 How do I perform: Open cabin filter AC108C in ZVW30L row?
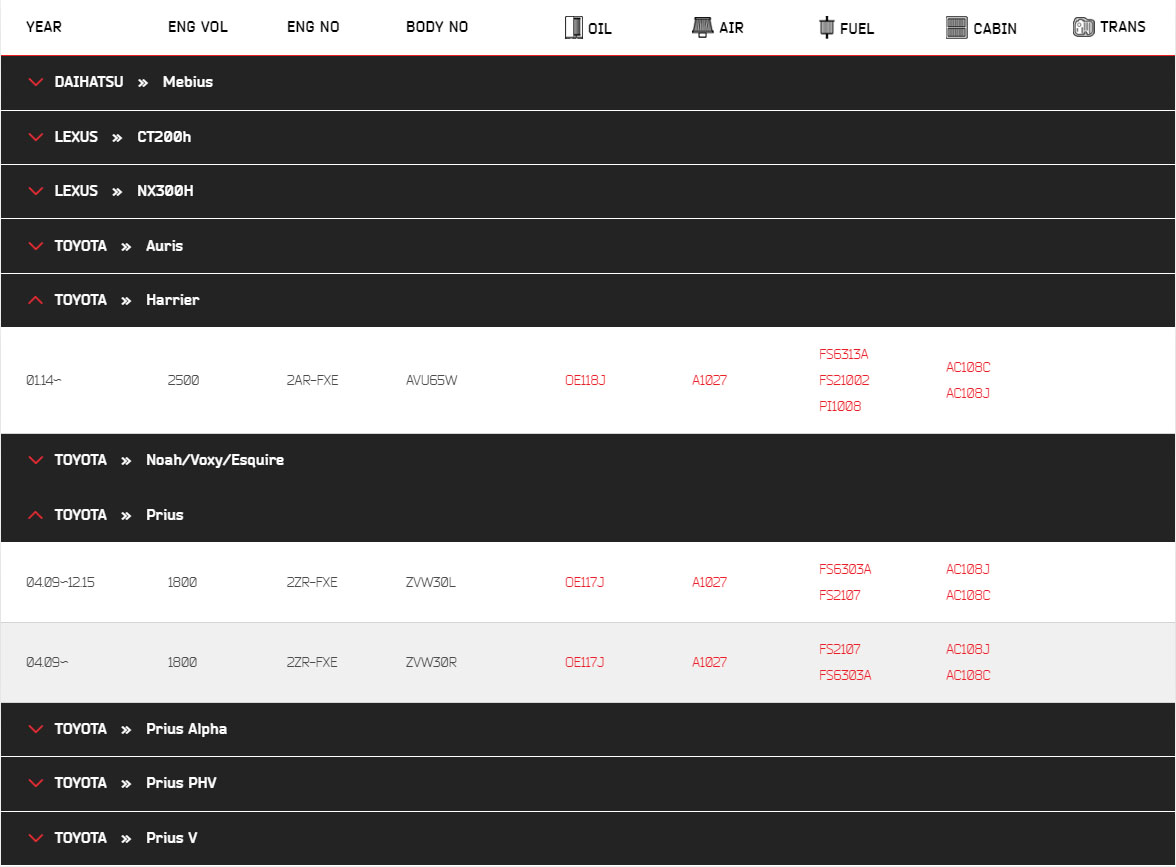pos(968,596)
